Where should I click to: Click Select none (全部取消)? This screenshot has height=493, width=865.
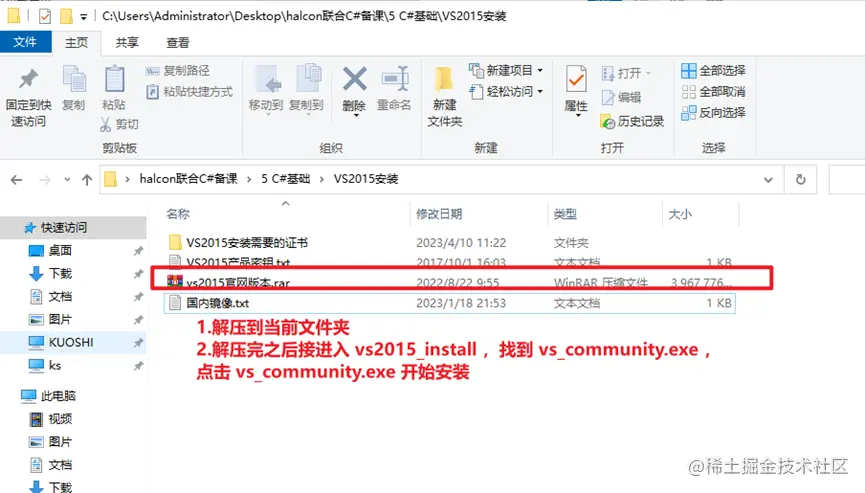(713, 92)
